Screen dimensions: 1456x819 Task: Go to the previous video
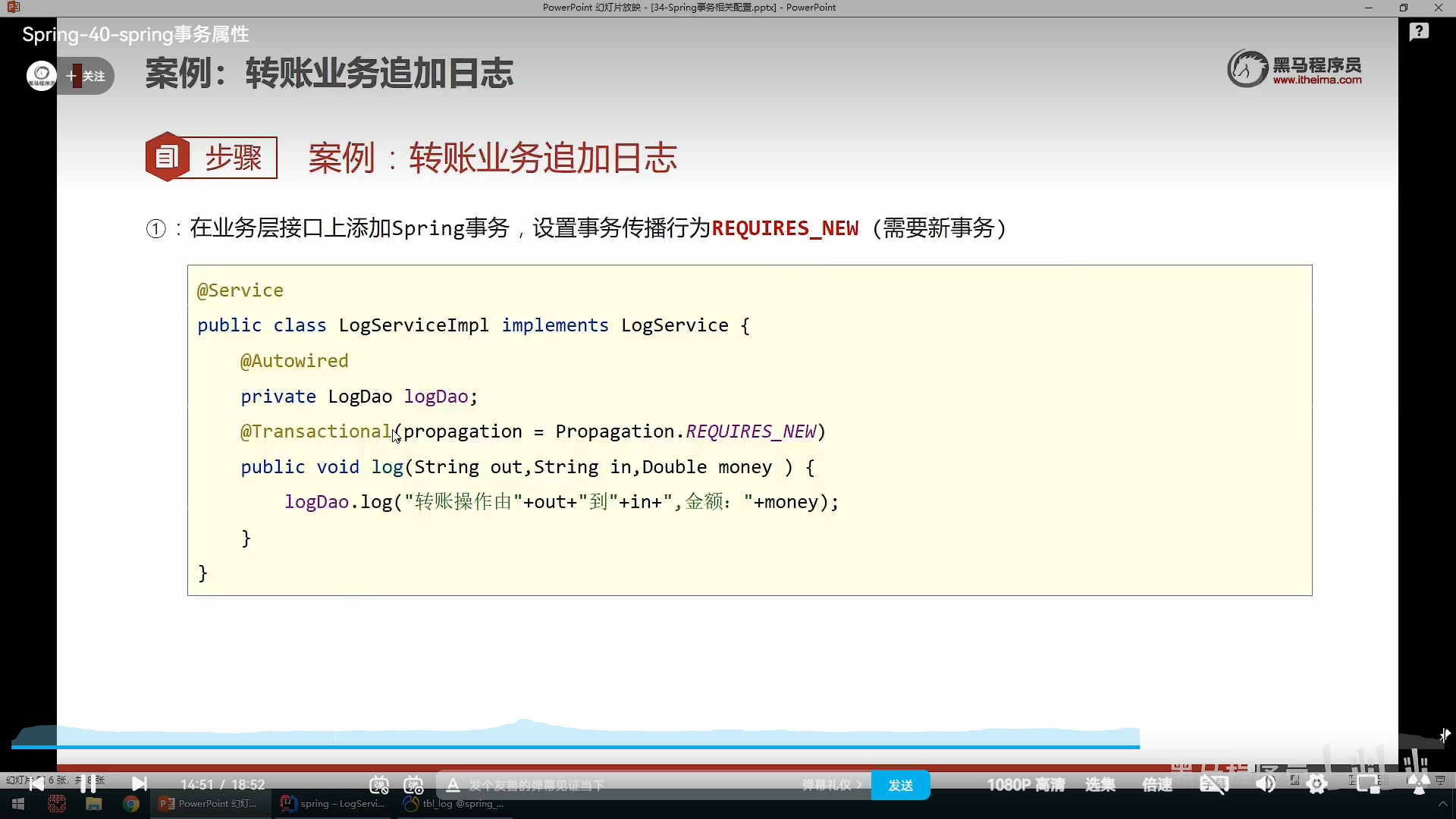[36, 784]
